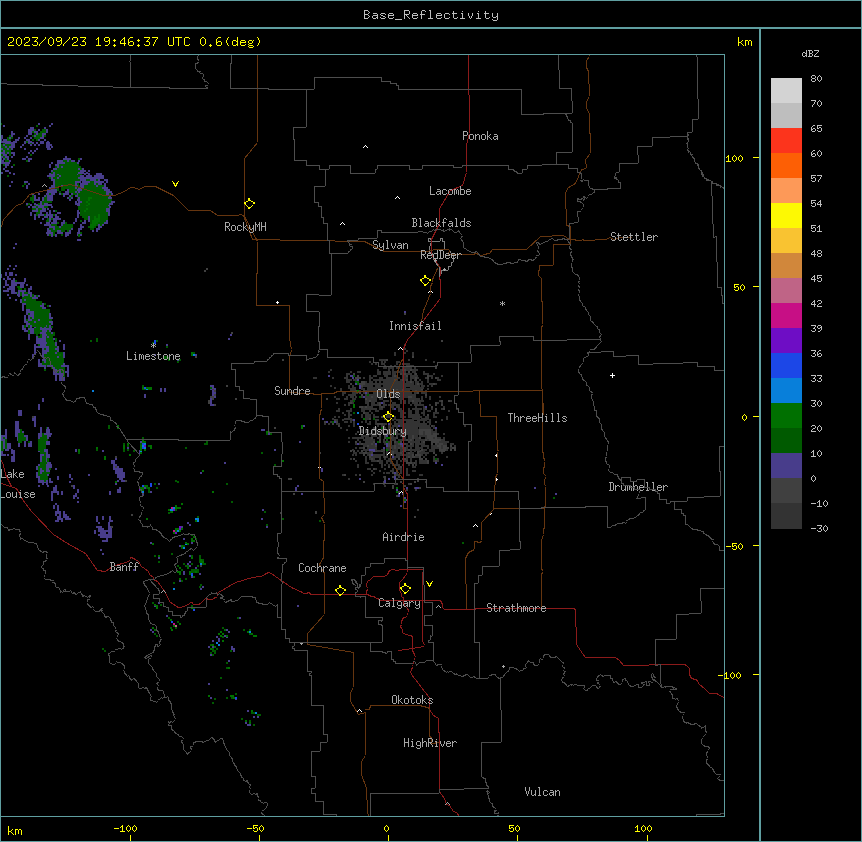This screenshot has width=862, height=842.
Task: Click the light gray 70-80 dBZ swatch
Action: coord(786,91)
